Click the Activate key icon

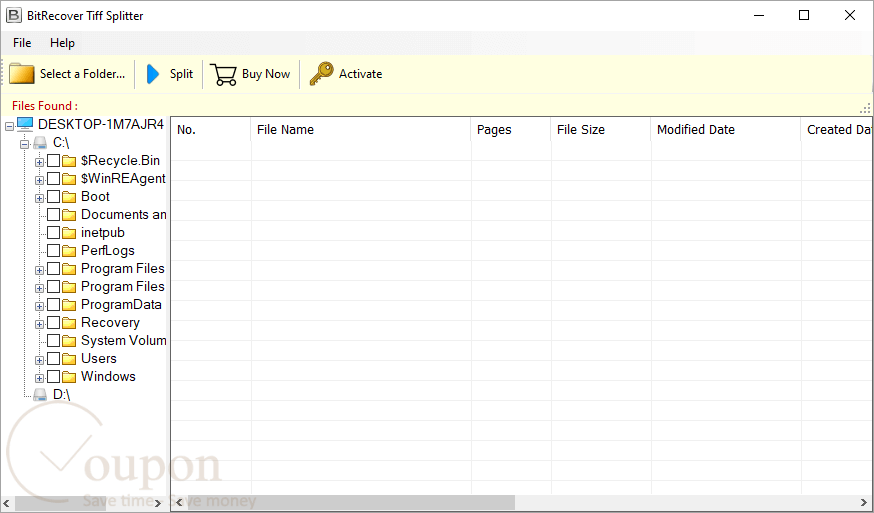pos(322,74)
